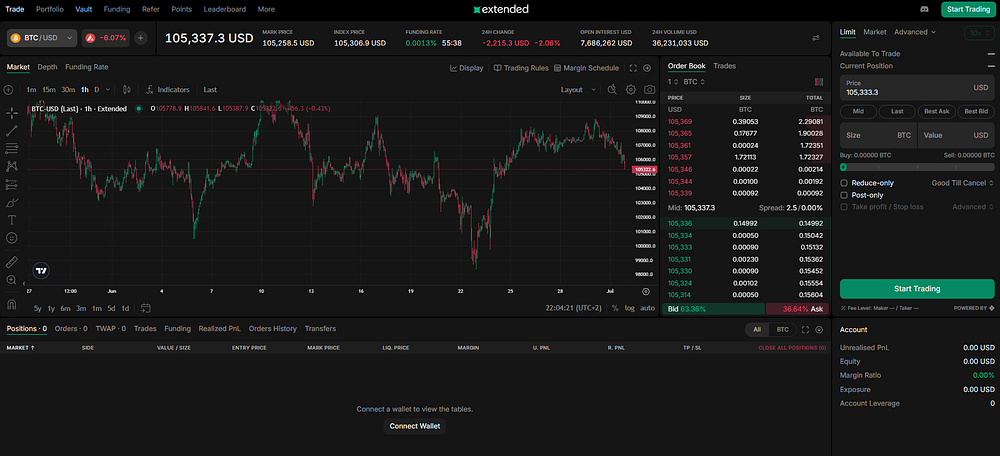Open the Advanced order type dropdown
1000x456 pixels.
(x=915, y=32)
